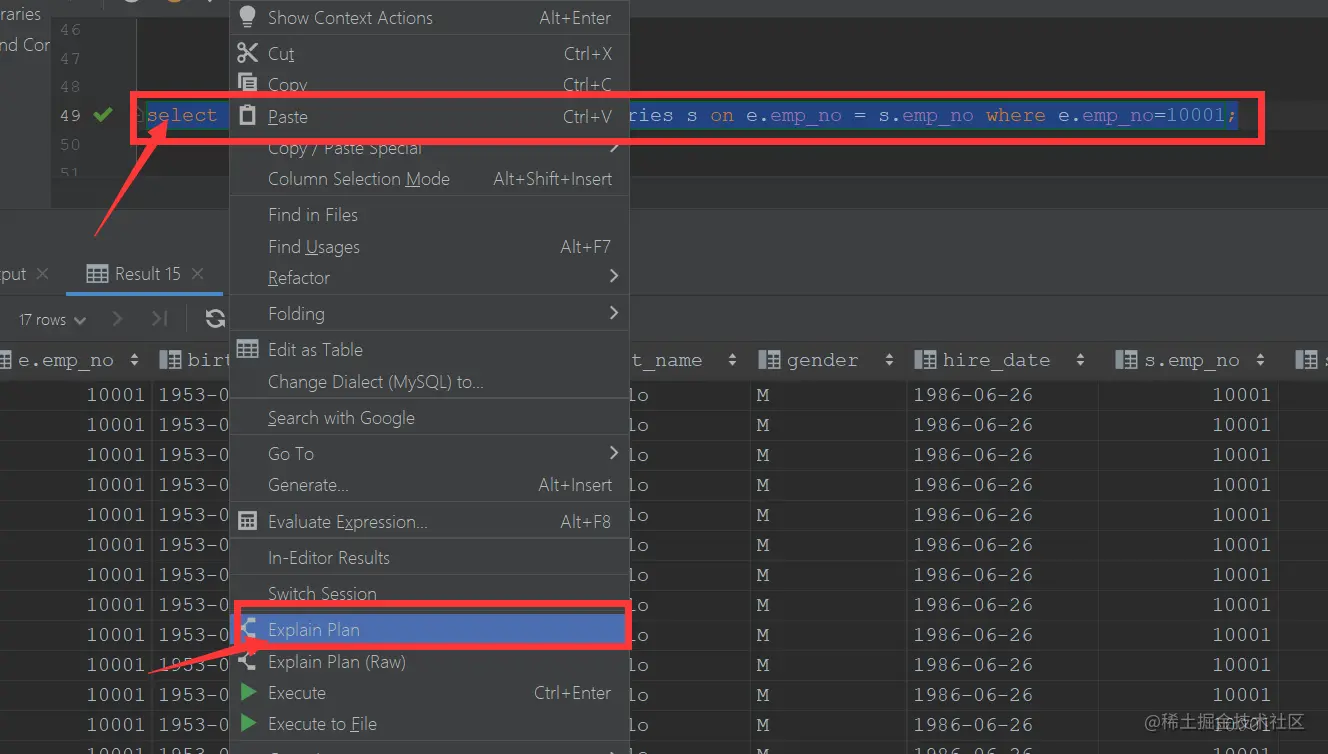Select Explain Plan (Raw) entry
Image resolution: width=1328 pixels, height=754 pixels.
pyautogui.click(x=429, y=661)
